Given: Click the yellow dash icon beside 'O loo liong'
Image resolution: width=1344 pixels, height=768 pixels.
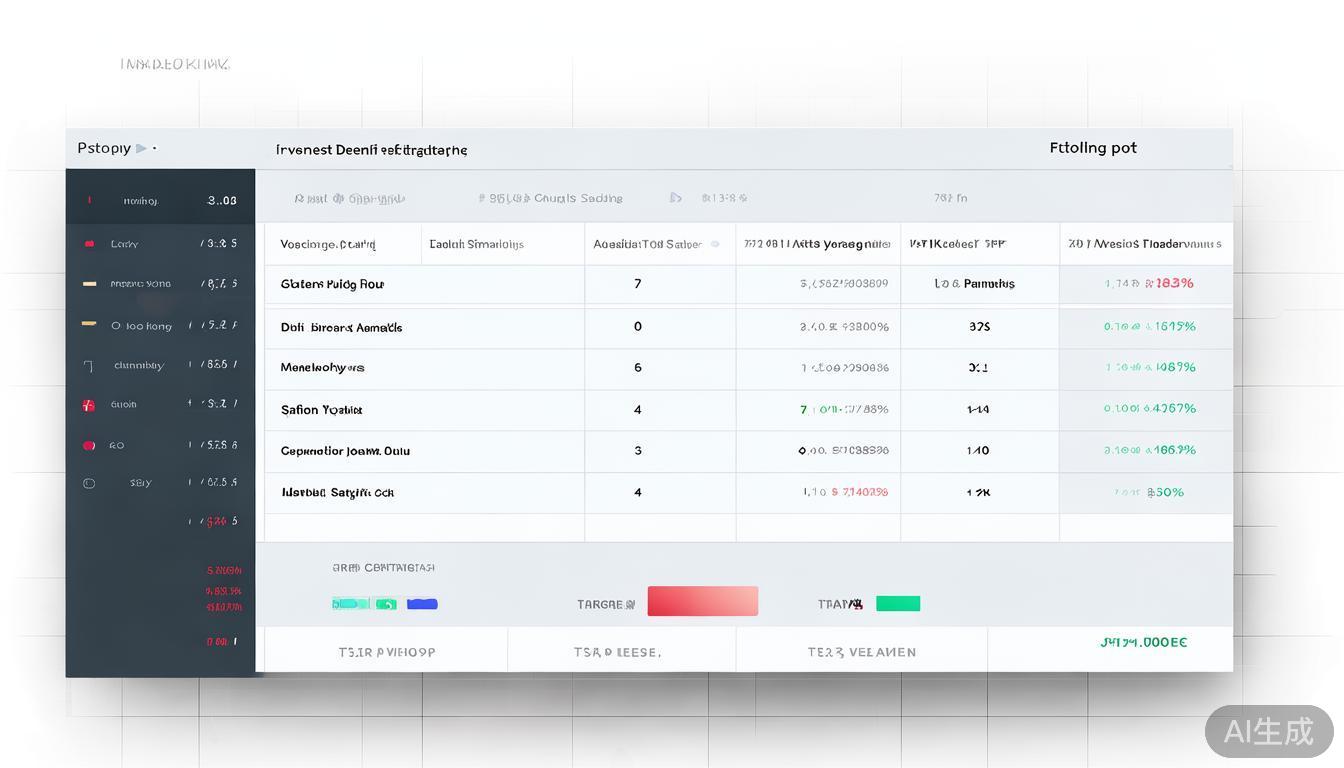Looking at the screenshot, I should (x=89, y=324).
